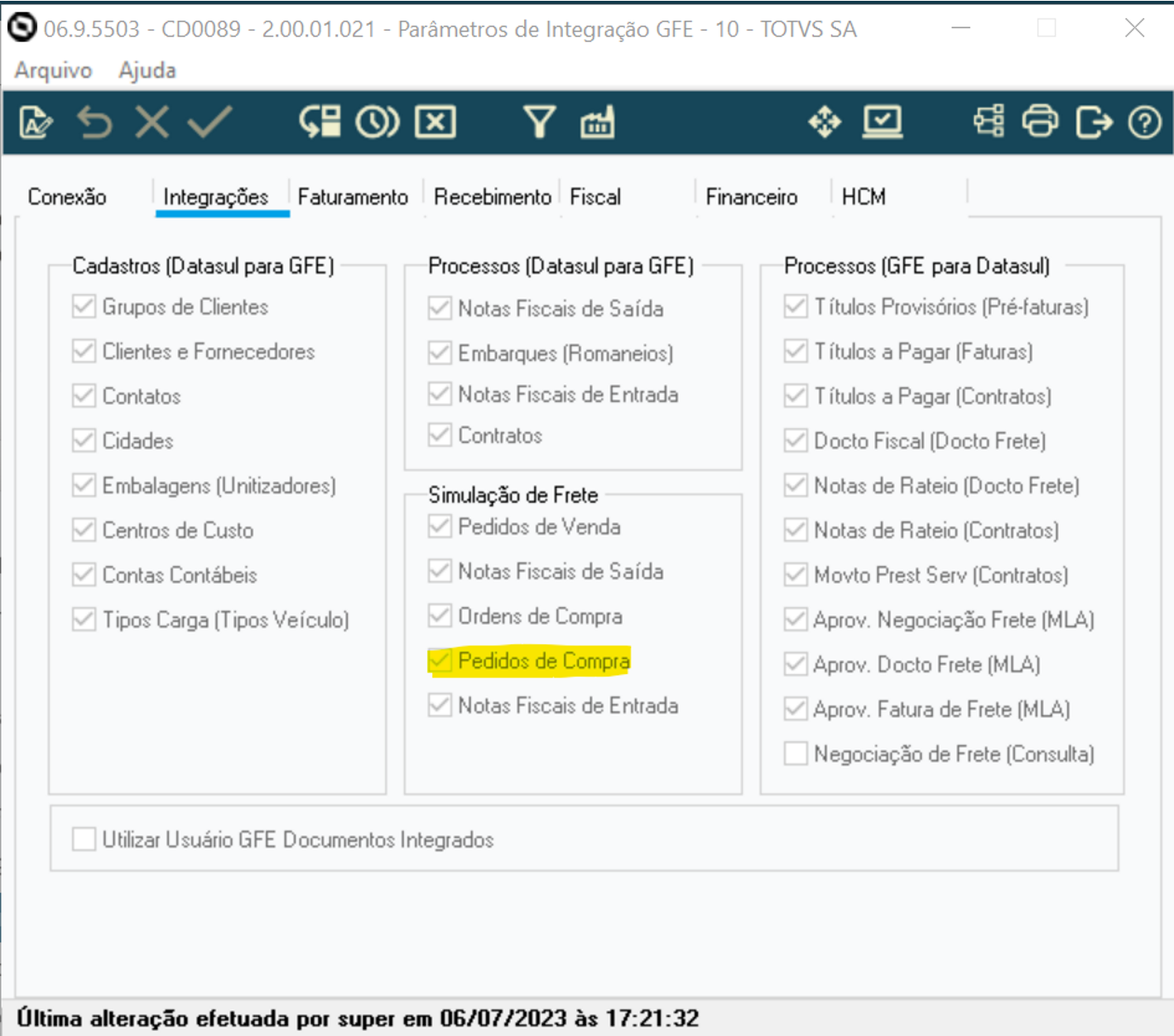Enable Utilizar Usuário GFE Documentos Integrados

(x=84, y=839)
